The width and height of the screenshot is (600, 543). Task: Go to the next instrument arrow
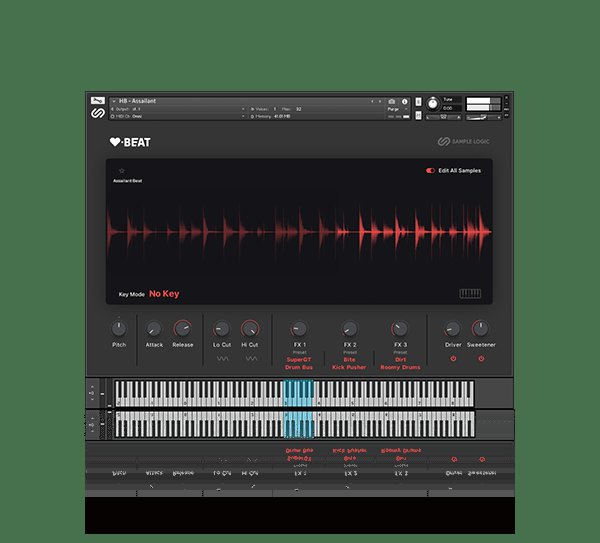(x=380, y=101)
